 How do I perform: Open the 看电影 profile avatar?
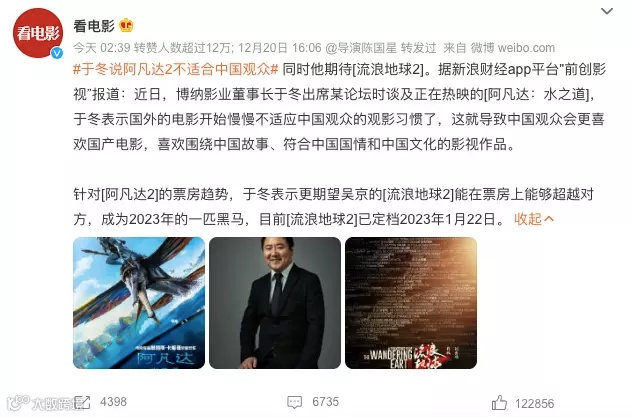pyautogui.click(x=38, y=33)
